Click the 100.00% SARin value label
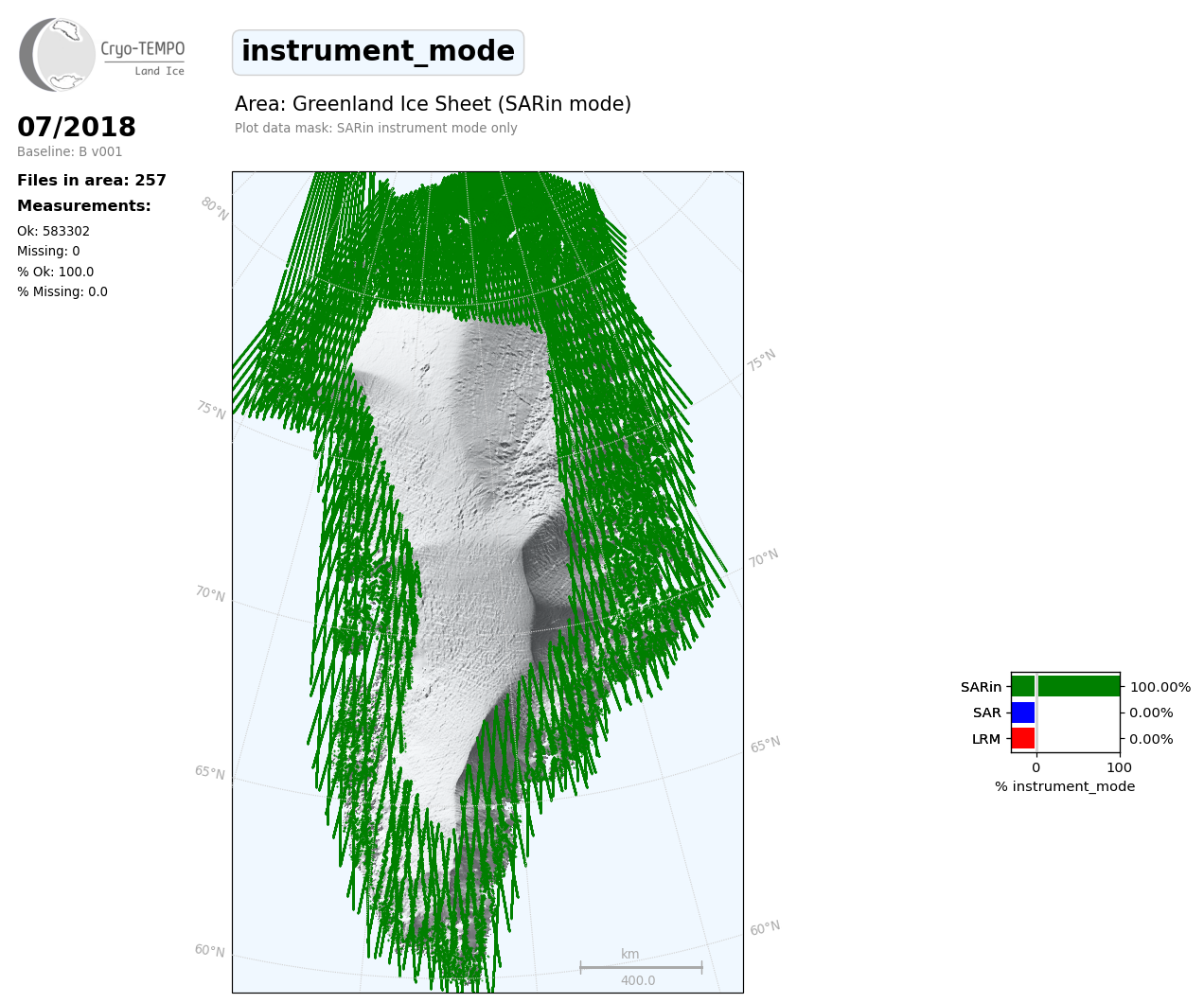The width and height of the screenshot is (1204, 1003). [x=1160, y=687]
